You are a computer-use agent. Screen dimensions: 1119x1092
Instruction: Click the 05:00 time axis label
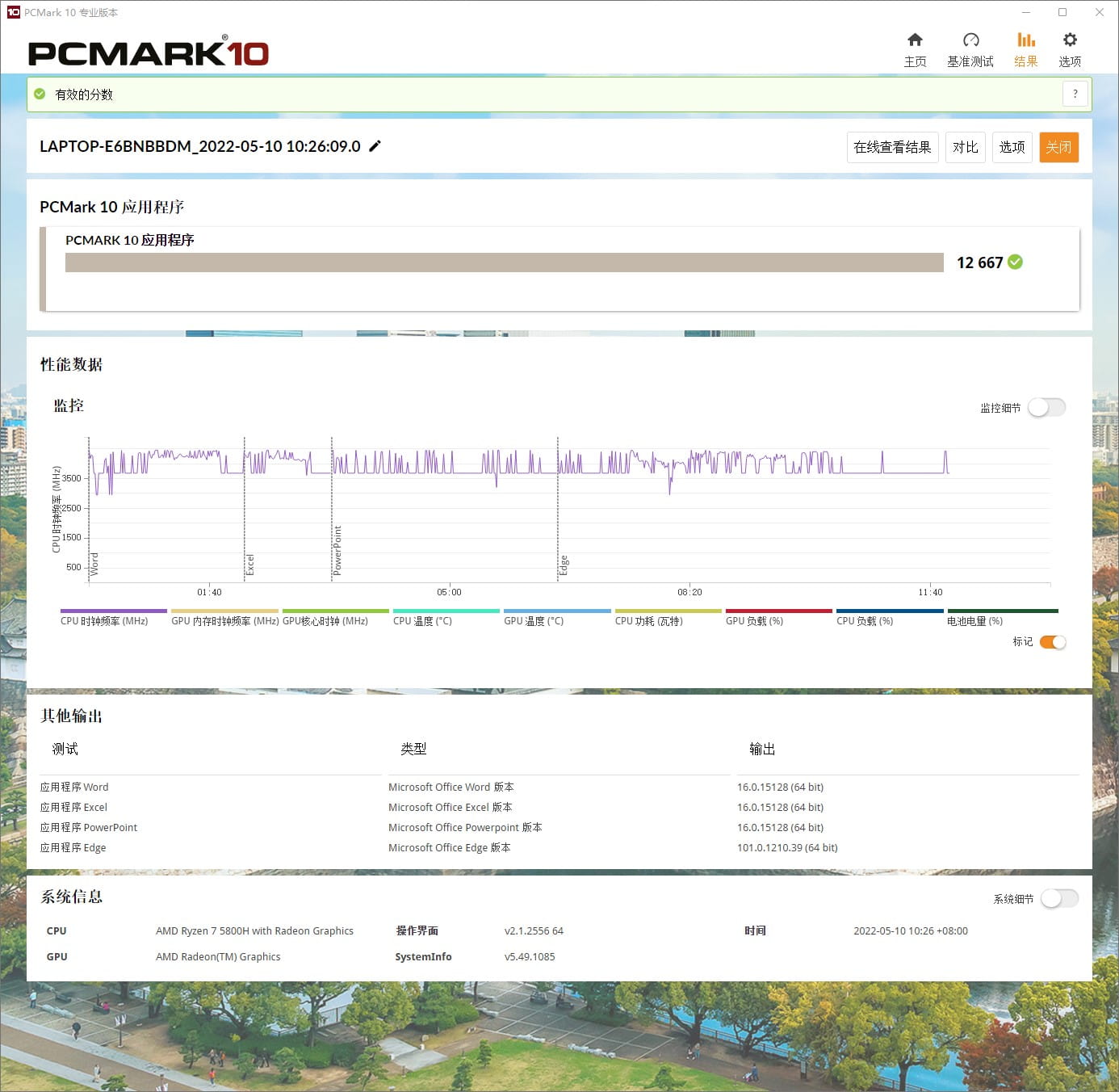click(x=449, y=592)
